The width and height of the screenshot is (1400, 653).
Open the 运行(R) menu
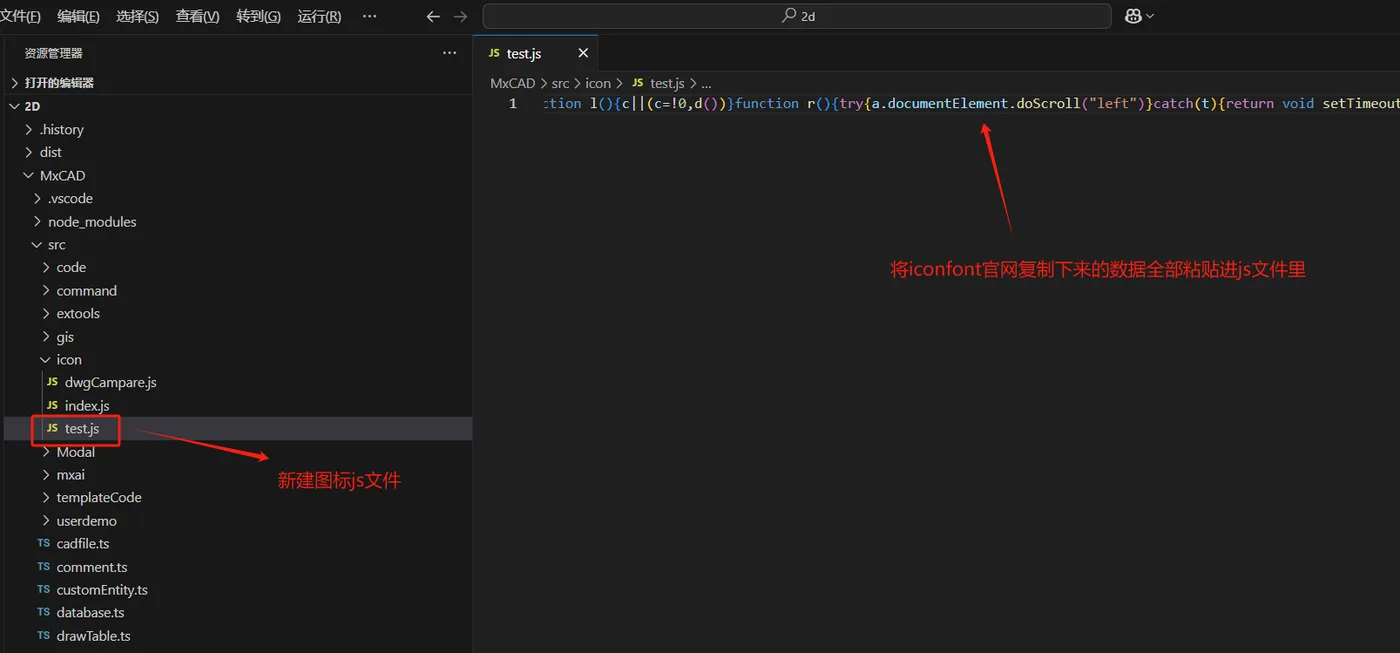(319, 16)
